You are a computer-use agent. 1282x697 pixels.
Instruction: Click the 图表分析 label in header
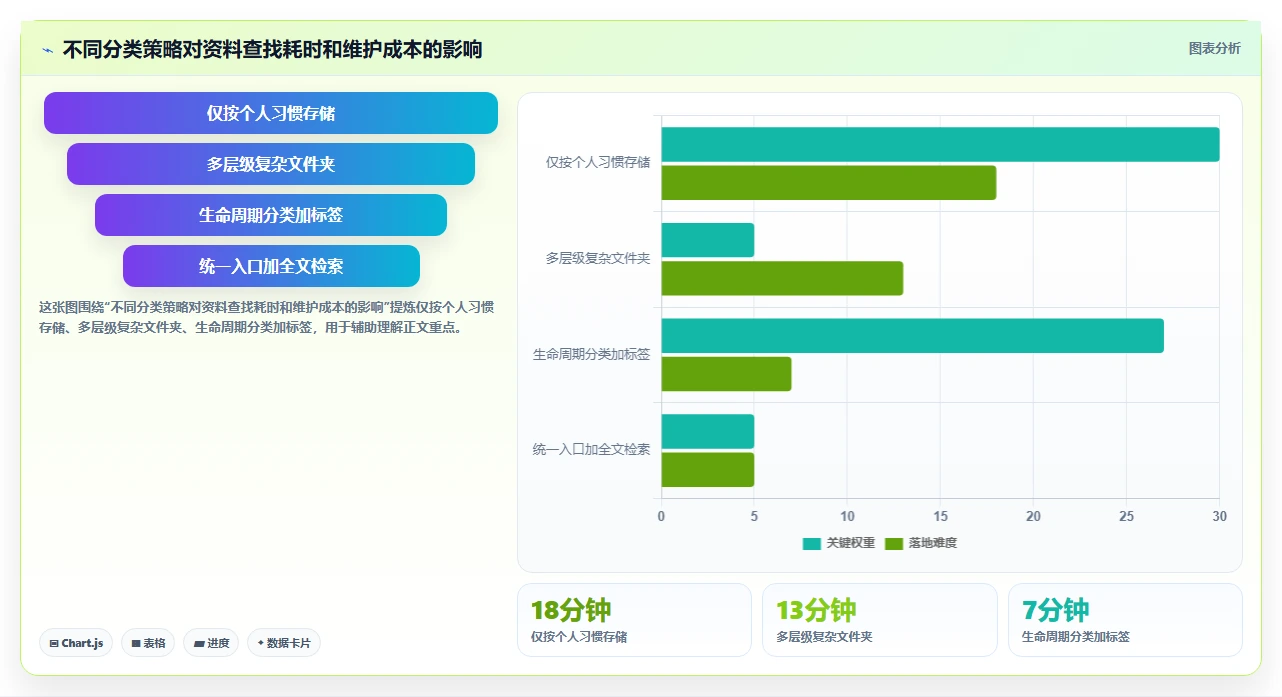tap(1214, 49)
